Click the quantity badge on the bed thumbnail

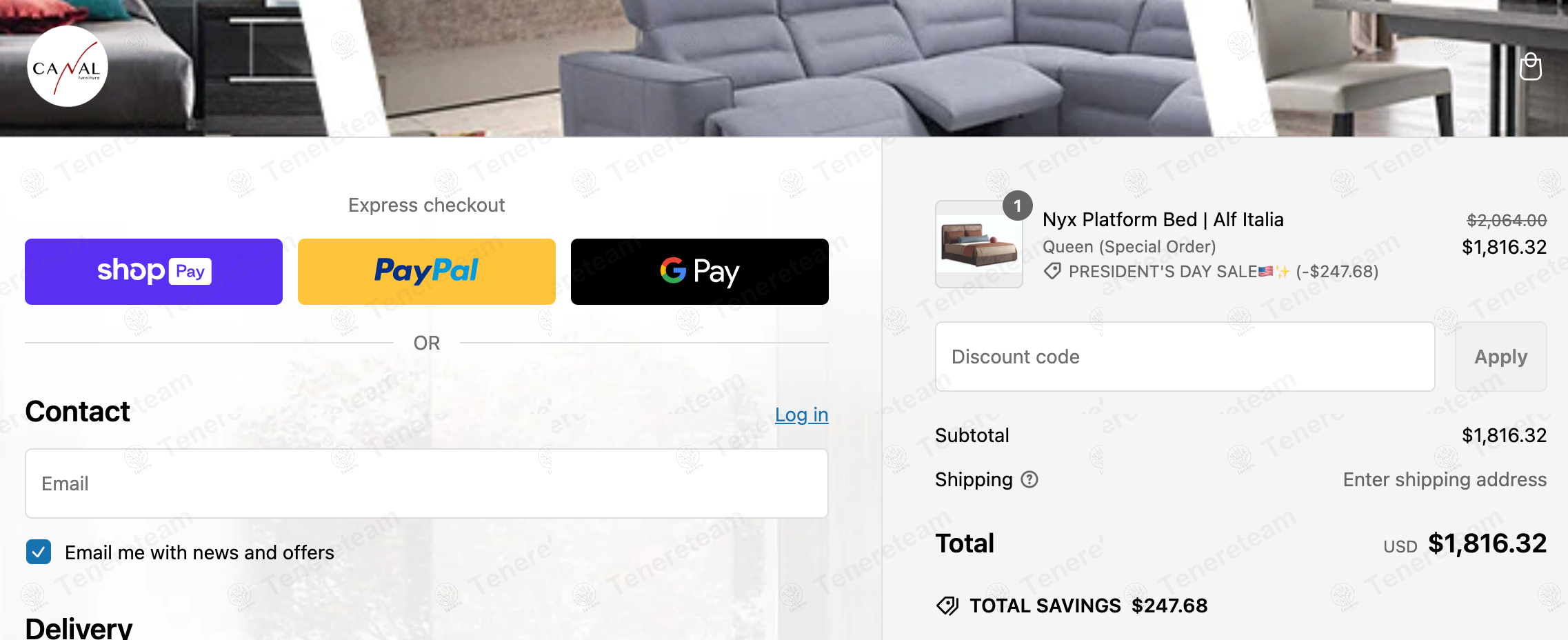coord(1017,206)
